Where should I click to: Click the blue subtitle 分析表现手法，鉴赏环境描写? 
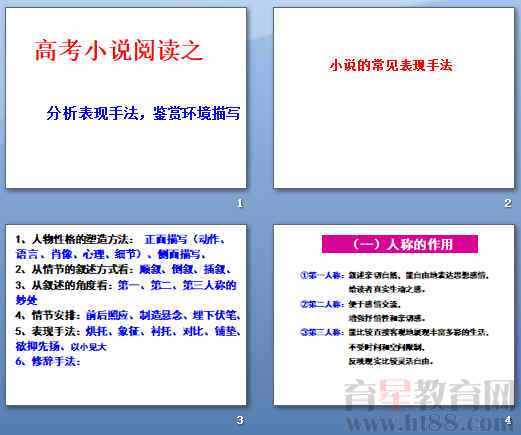pos(143,113)
